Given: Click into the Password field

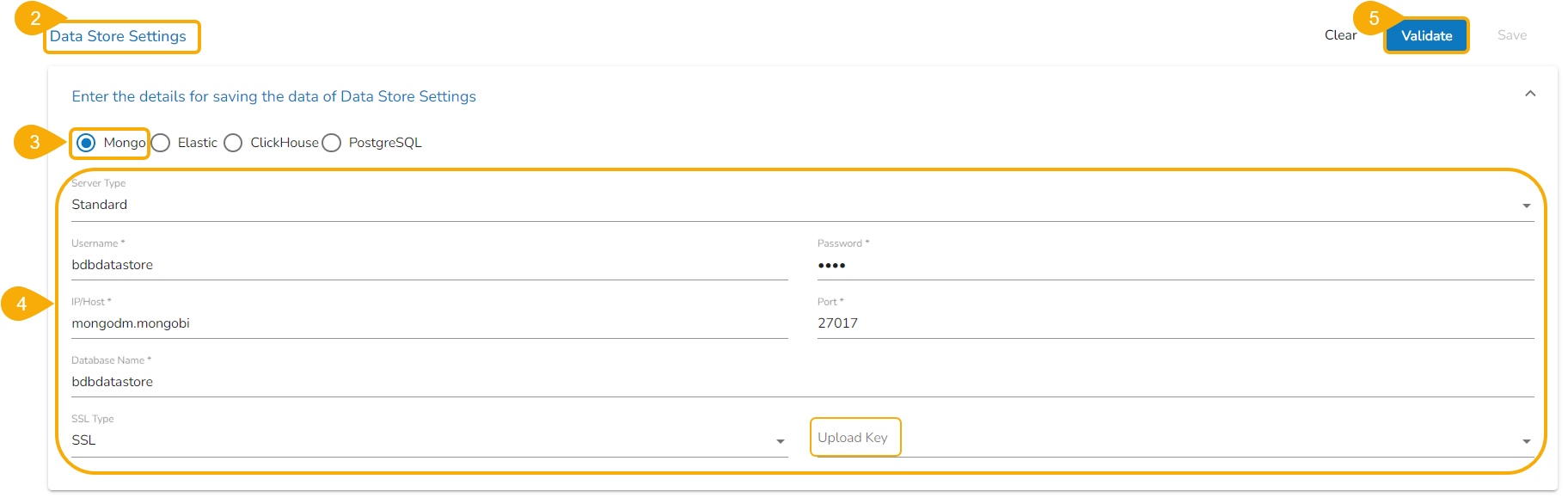Looking at the screenshot, I should (x=1174, y=265).
